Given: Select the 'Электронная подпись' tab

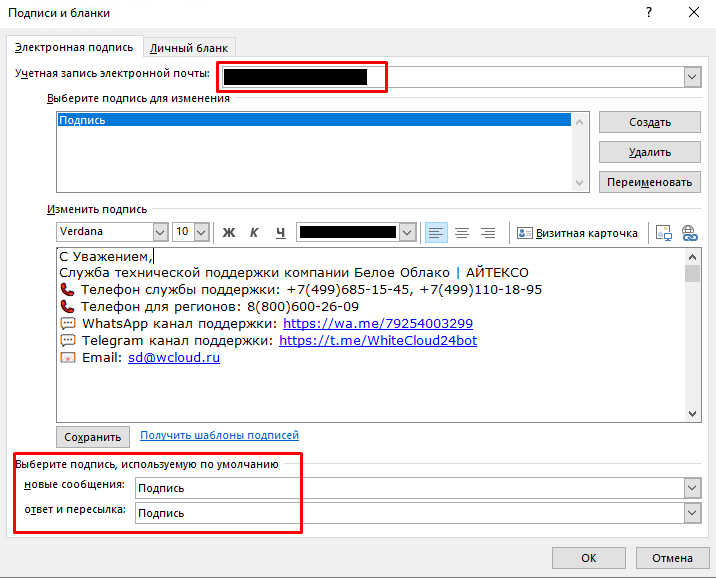Looking at the screenshot, I should tap(76, 47).
